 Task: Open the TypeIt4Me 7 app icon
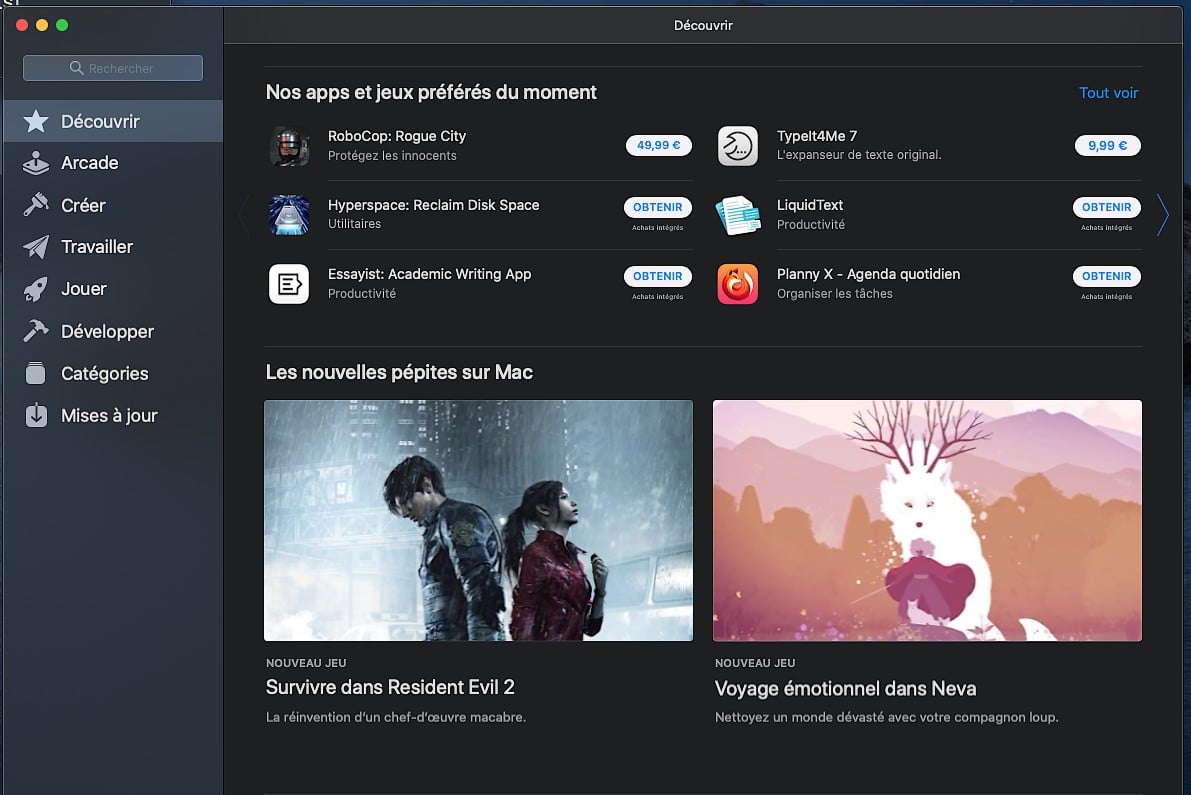point(738,146)
